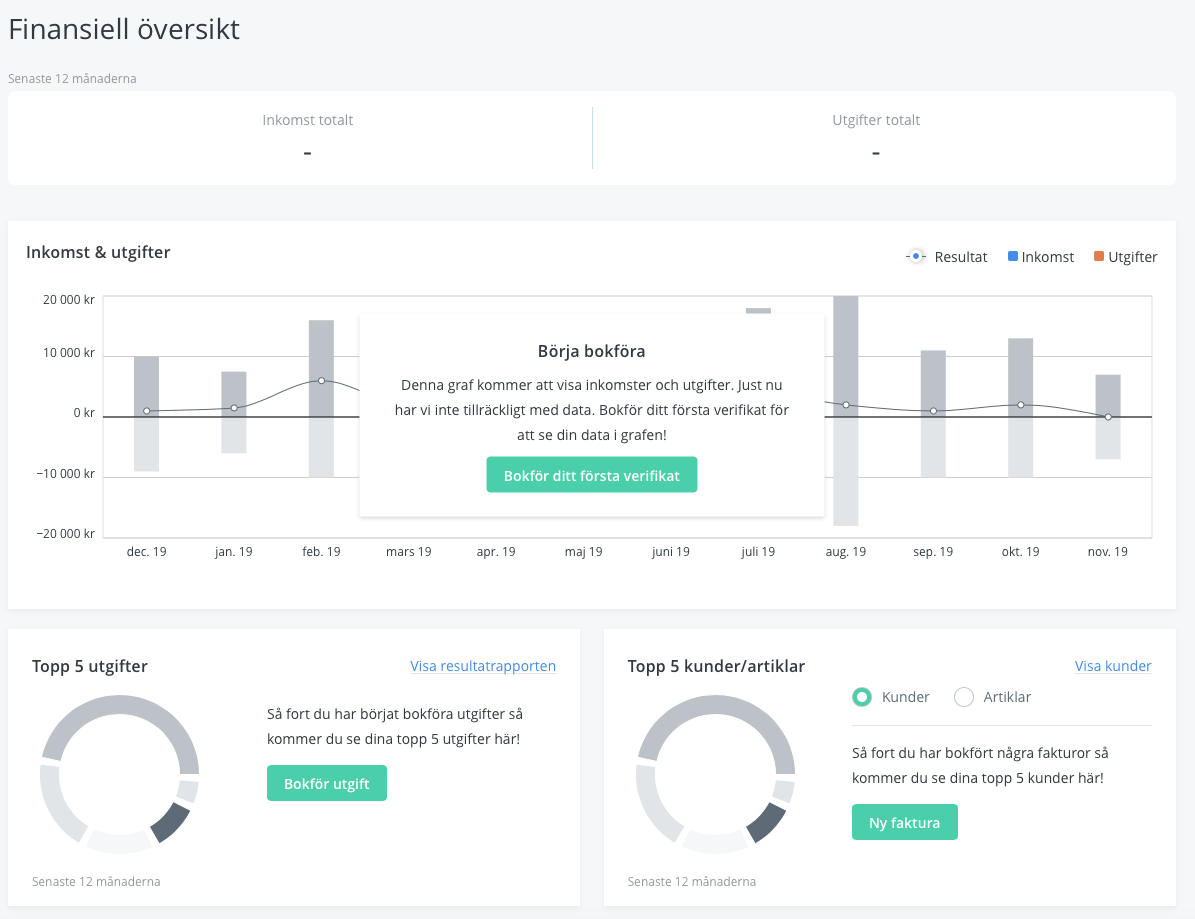This screenshot has width=1195, height=919.
Task: Click the Inkomst totalt summary value
Action: pyautogui.click(x=307, y=152)
